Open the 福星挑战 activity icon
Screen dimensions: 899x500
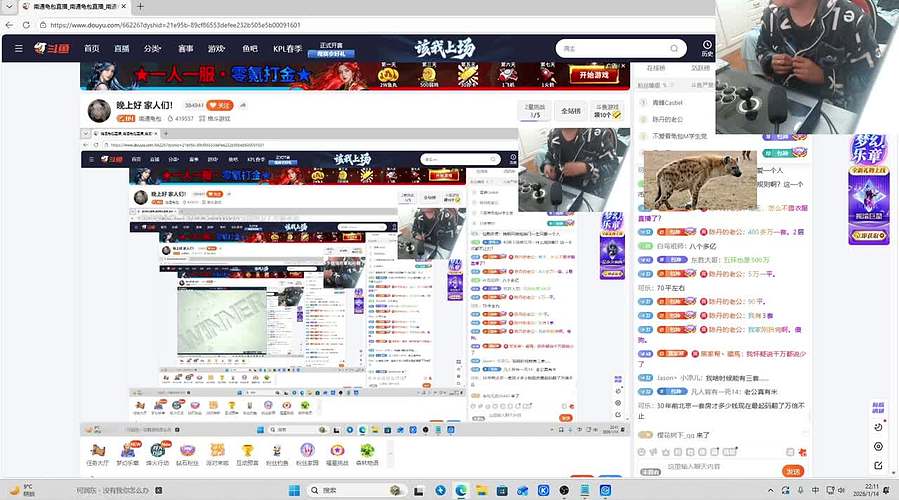click(337, 454)
